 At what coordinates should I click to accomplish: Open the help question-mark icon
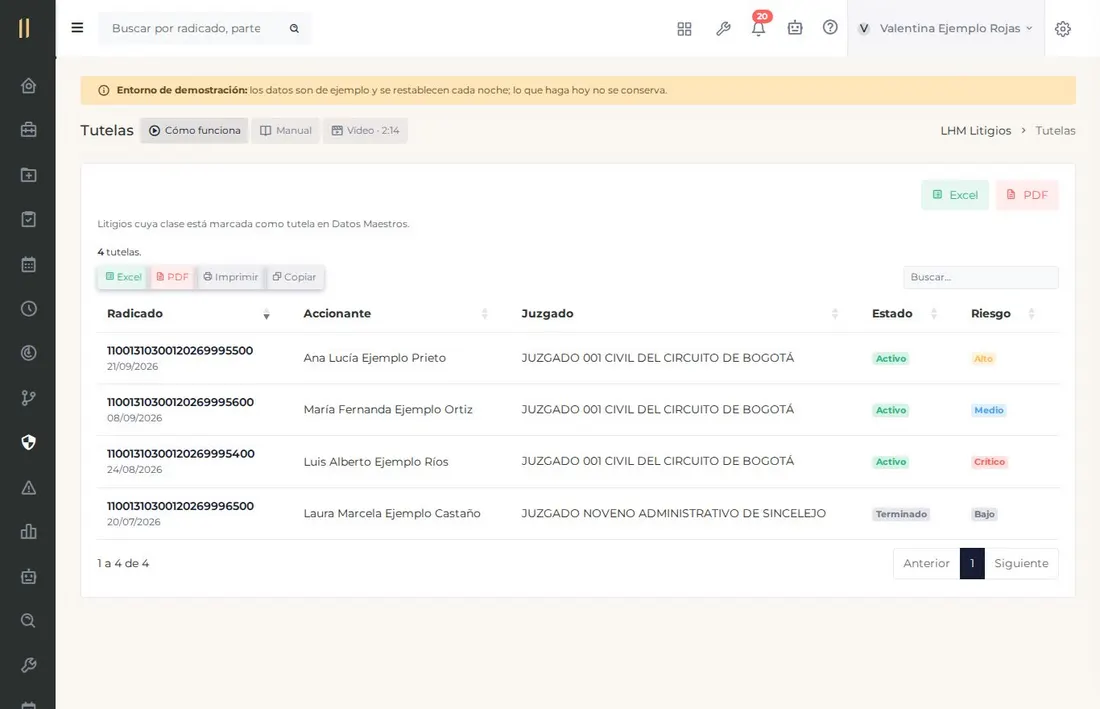(x=830, y=27)
